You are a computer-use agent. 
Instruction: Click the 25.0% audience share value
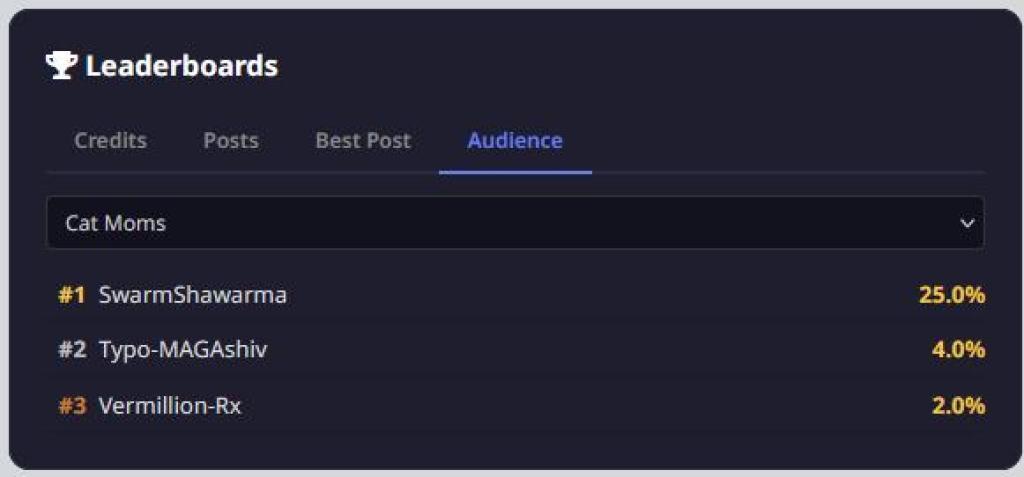[952, 295]
